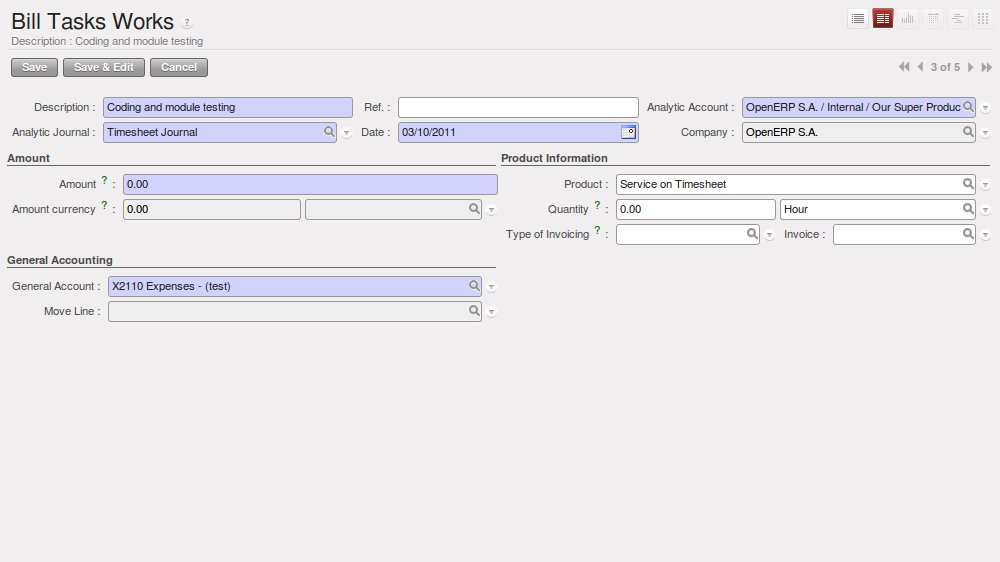Image resolution: width=1000 pixels, height=562 pixels.
Task: Open the General Account dropdown arrow
Action: 492,287
